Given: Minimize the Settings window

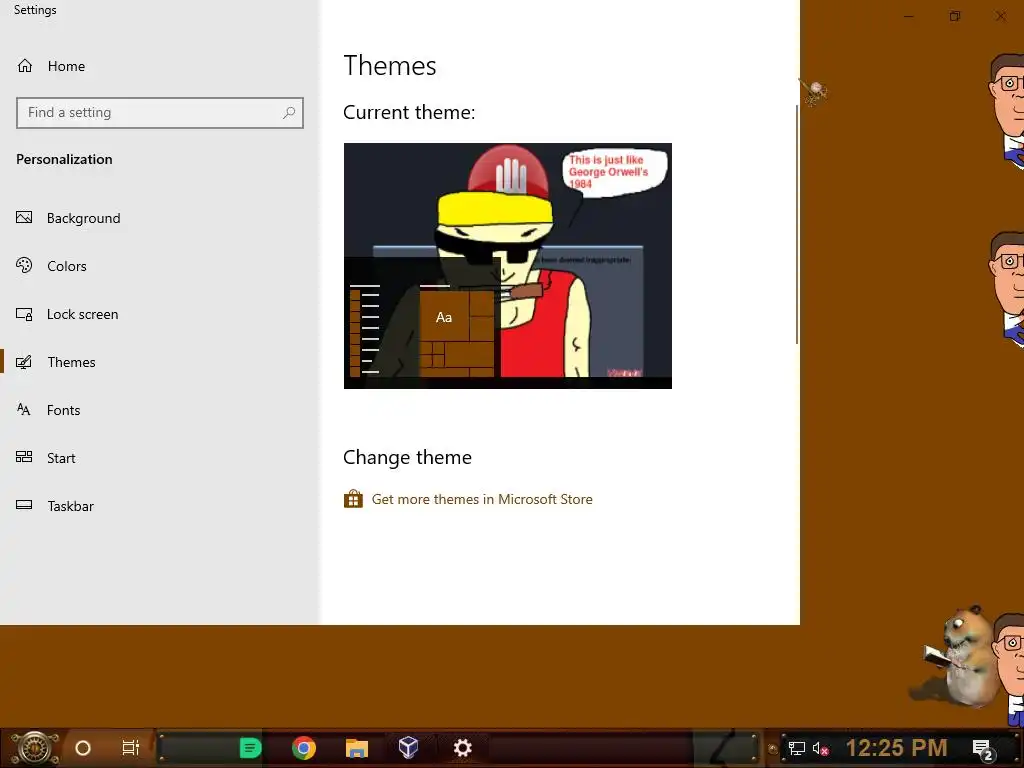Looking at the screenshot, I should (x=908, y=16).
